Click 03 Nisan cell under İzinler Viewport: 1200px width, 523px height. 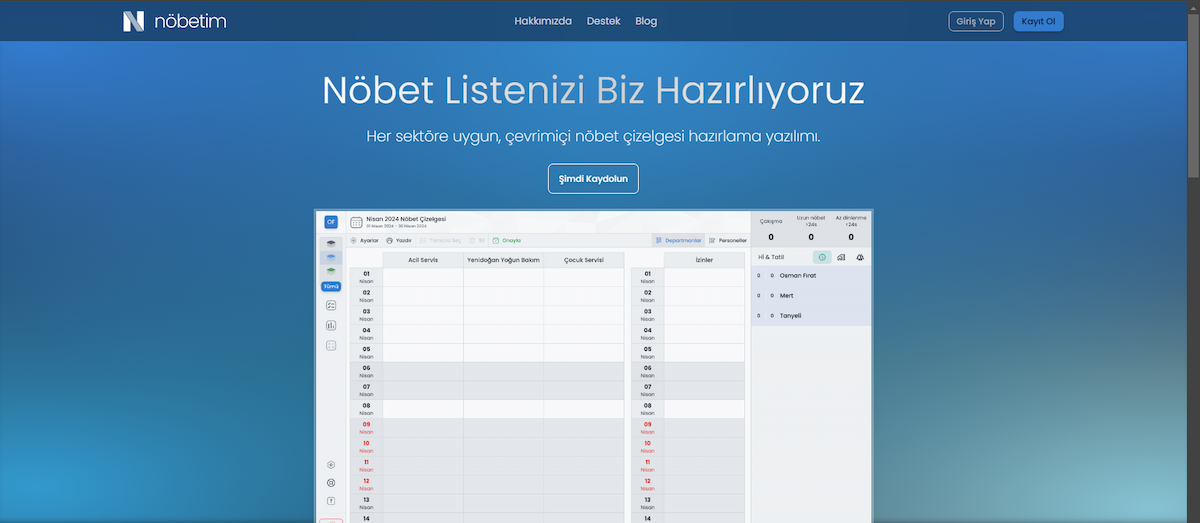[704, 315]
